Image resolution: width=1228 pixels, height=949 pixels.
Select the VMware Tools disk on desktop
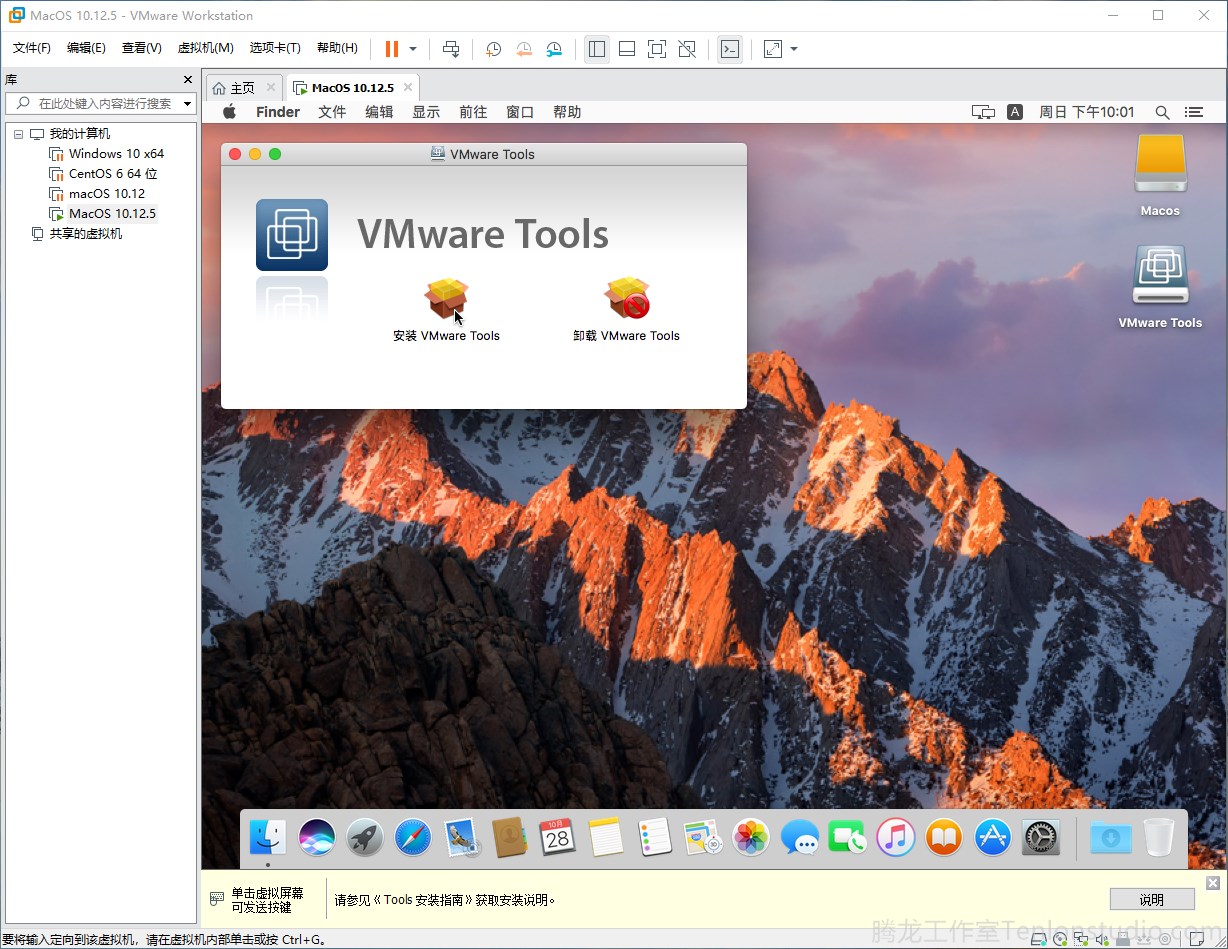click(x=1160, y=287)
